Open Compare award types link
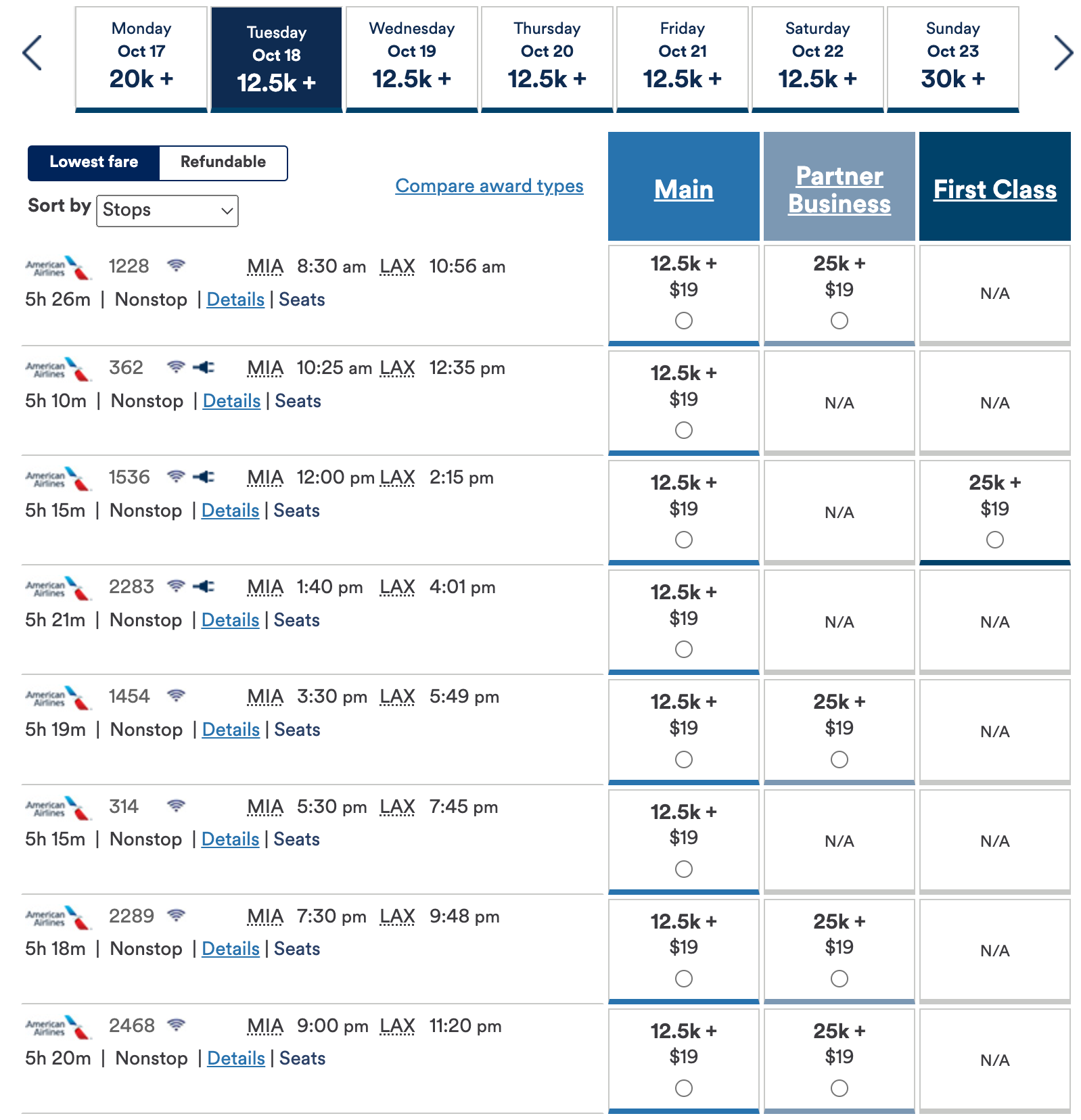This screenshot has height=1120, width=1081. (x=489, y=186)
